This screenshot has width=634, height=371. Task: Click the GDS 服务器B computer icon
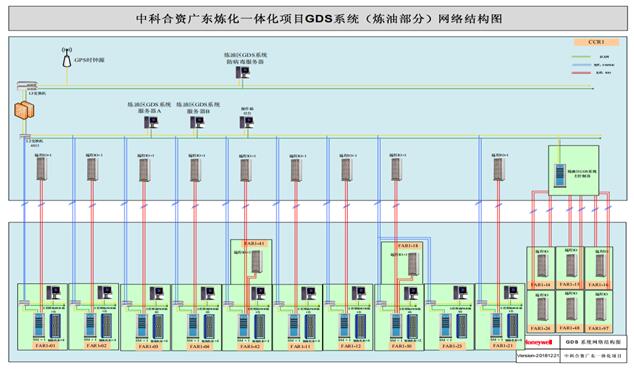[197, 122]
